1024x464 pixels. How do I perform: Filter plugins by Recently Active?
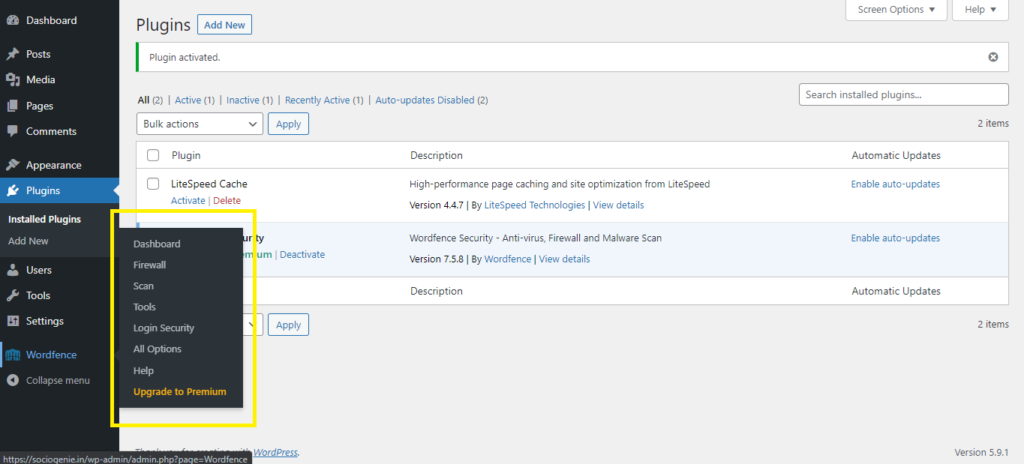coord(317,101)
